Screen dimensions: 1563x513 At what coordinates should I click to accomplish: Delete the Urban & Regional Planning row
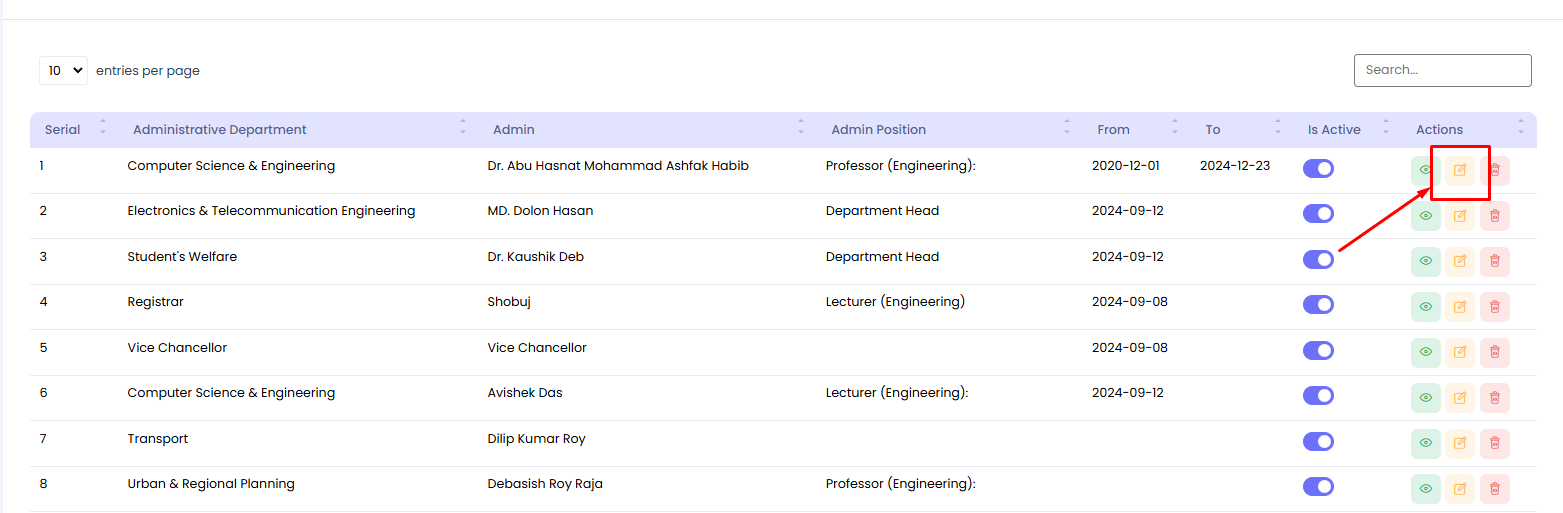(x=1494, y=488)
